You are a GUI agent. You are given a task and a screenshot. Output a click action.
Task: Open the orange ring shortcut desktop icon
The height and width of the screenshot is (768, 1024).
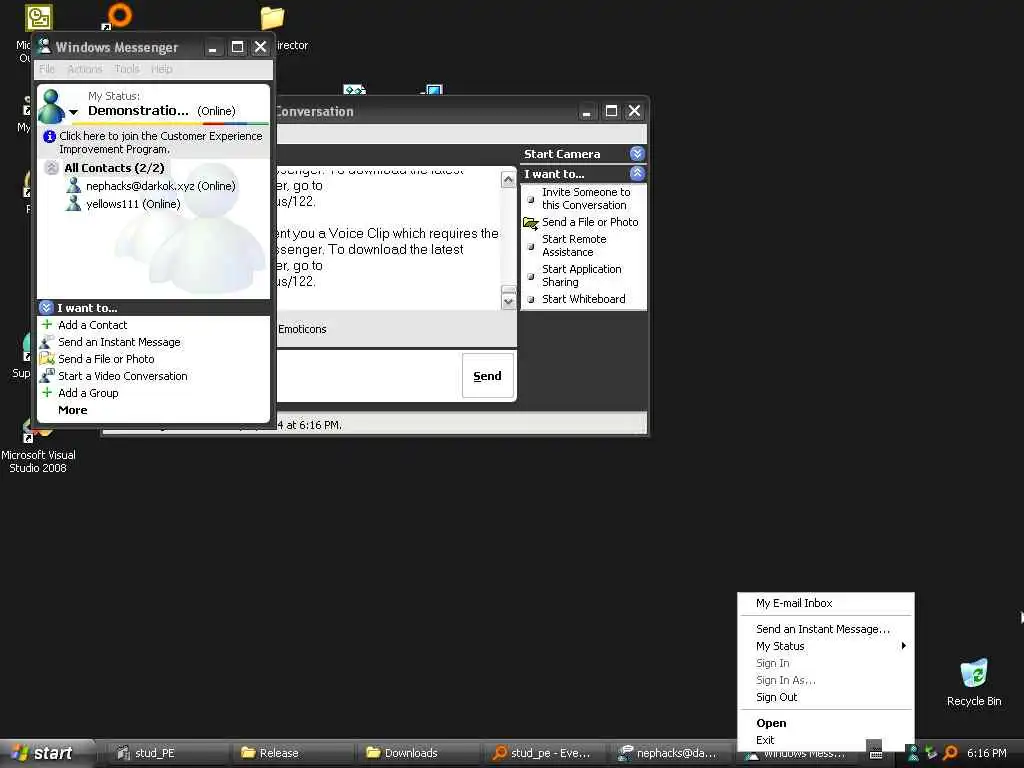tap(118, 16)
